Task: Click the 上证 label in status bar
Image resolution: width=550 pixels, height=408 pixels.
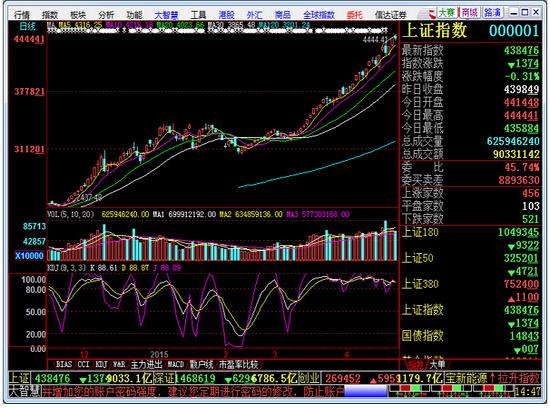Action: pyautogui.click(x=19, y=378)
